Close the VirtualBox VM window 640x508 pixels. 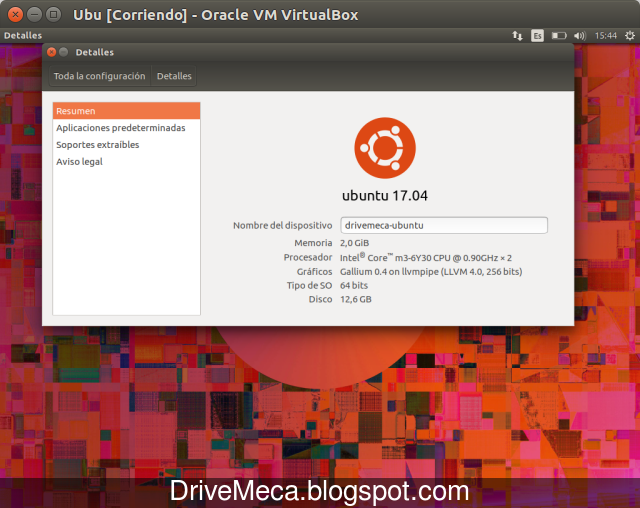(15, 15)
